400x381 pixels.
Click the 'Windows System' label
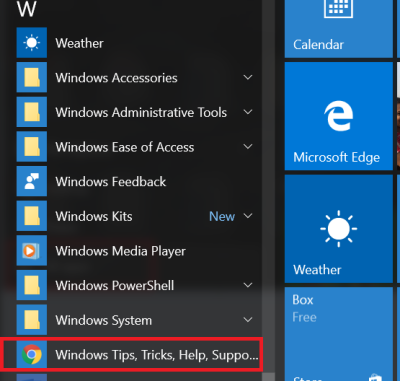pos(104,321)
